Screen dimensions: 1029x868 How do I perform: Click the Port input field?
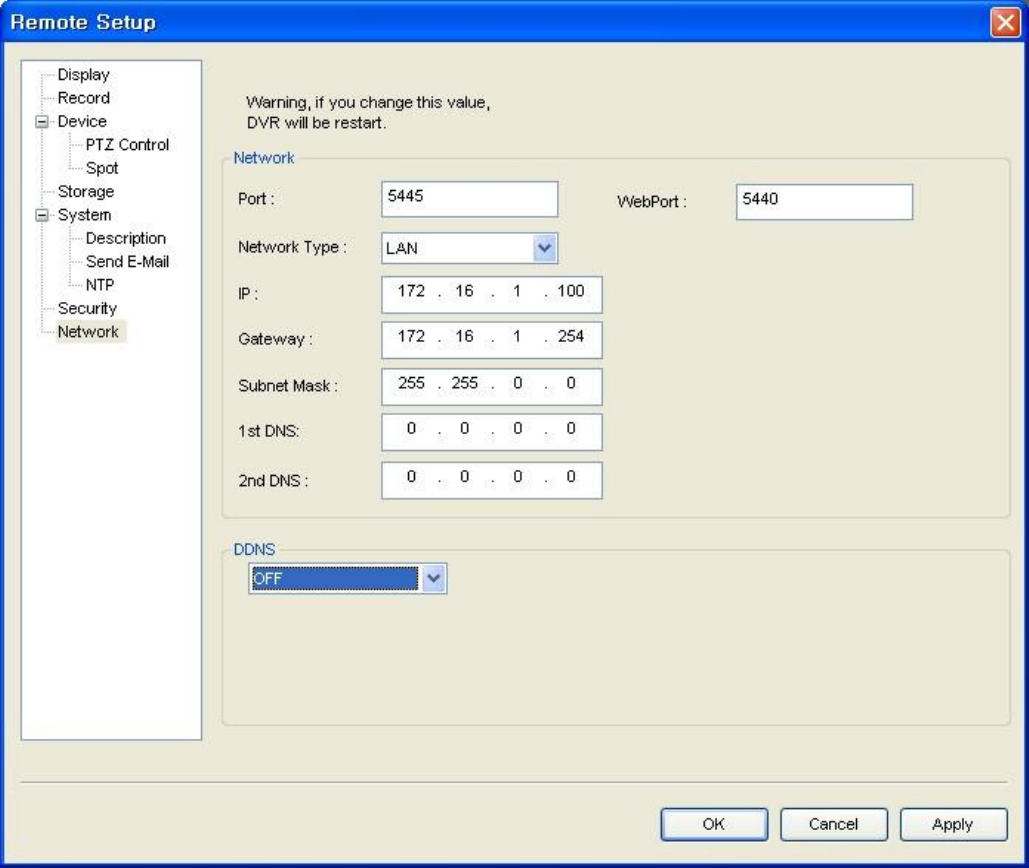pyautogui.click(x=469, y=199)
